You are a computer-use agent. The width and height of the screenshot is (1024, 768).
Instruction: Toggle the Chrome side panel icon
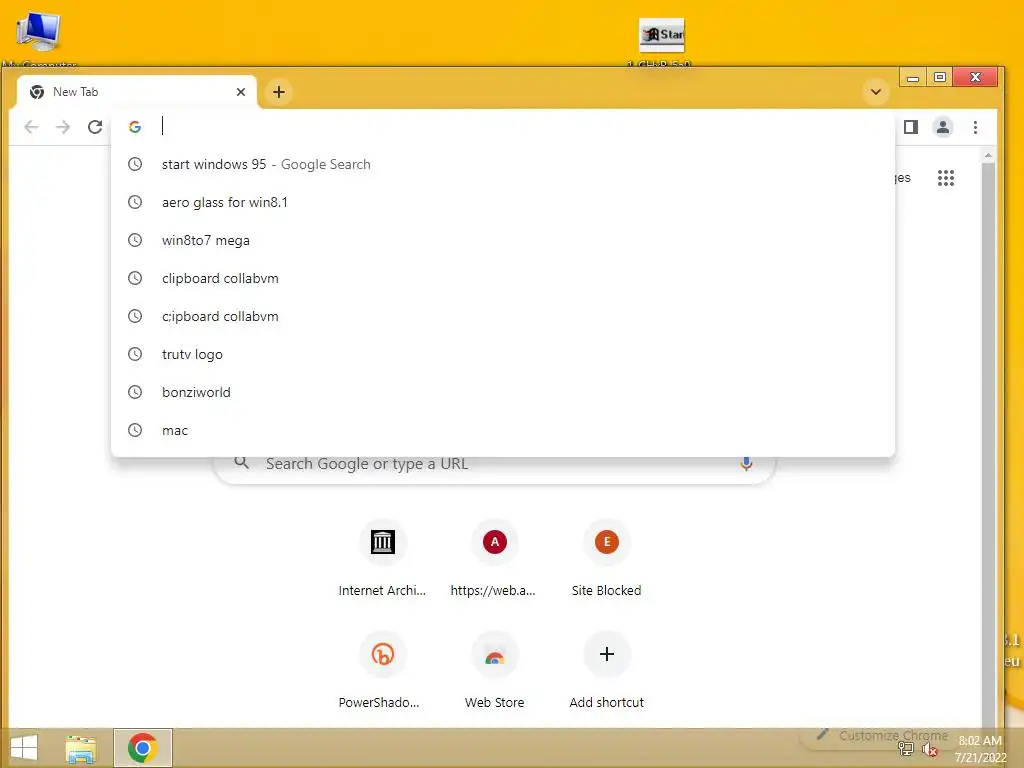click(x=911, y=127)
